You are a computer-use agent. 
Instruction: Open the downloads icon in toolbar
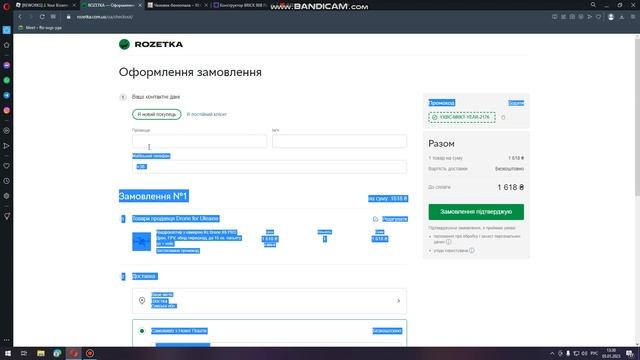pyautogui.click(x=622, y=17)
